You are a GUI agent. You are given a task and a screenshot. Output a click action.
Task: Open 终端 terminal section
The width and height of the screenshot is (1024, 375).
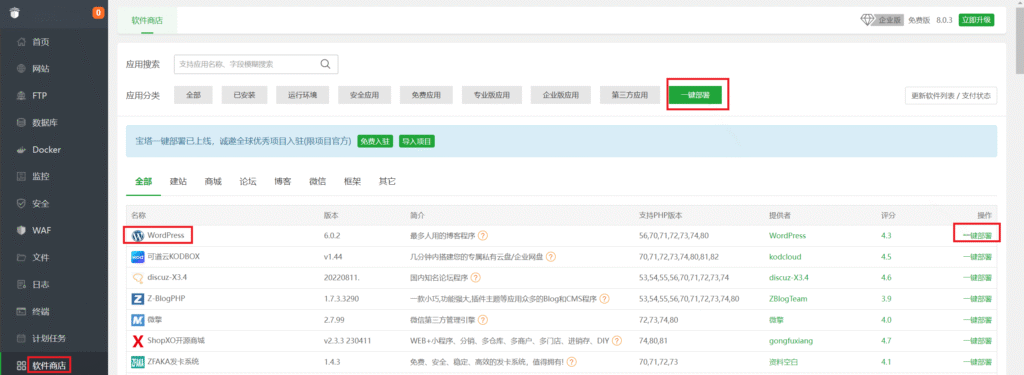pos(40,312)
